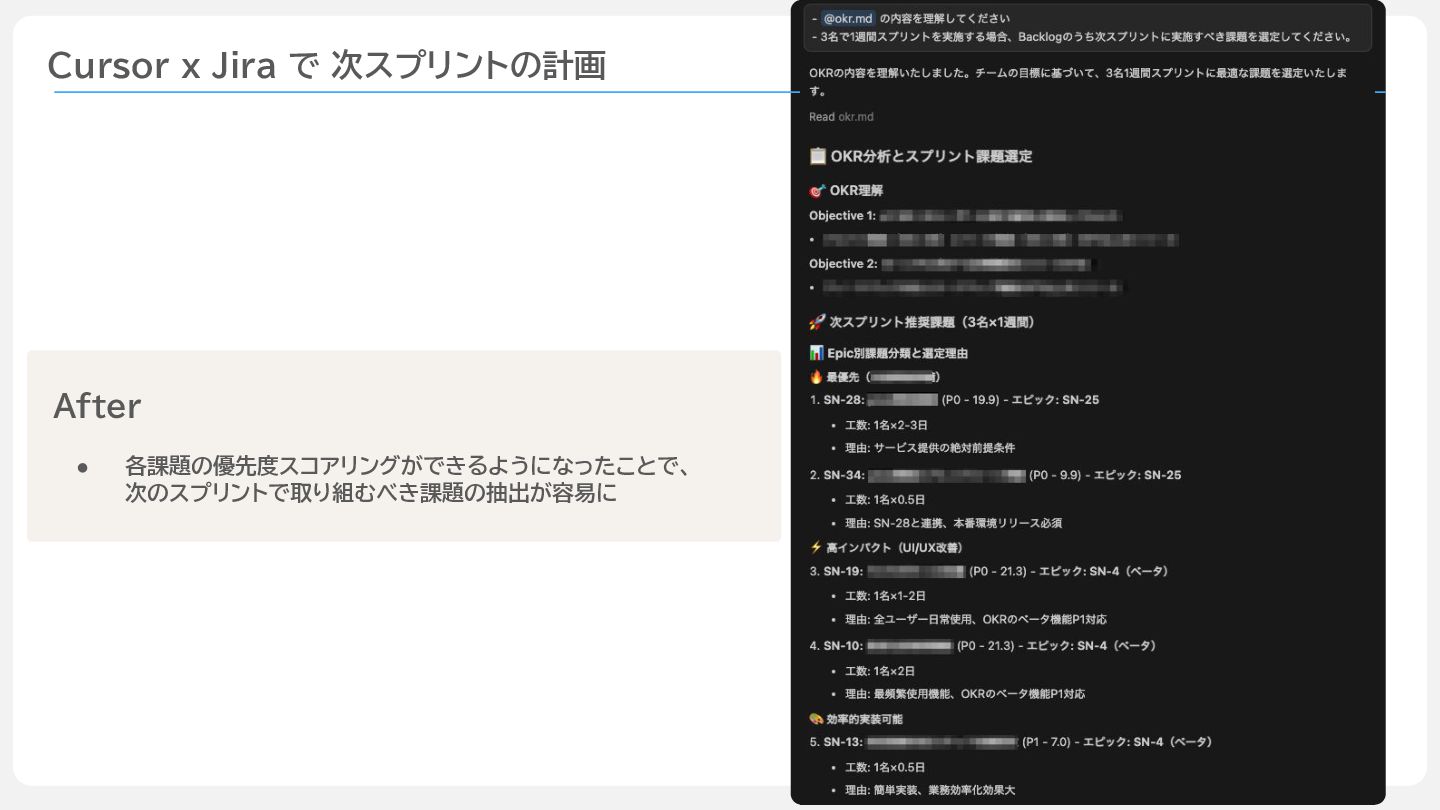This screenshot has height=810, width=1440.
Task: Click '工数: 1名×0.5日' under SN-13
Action: (885, 767)
